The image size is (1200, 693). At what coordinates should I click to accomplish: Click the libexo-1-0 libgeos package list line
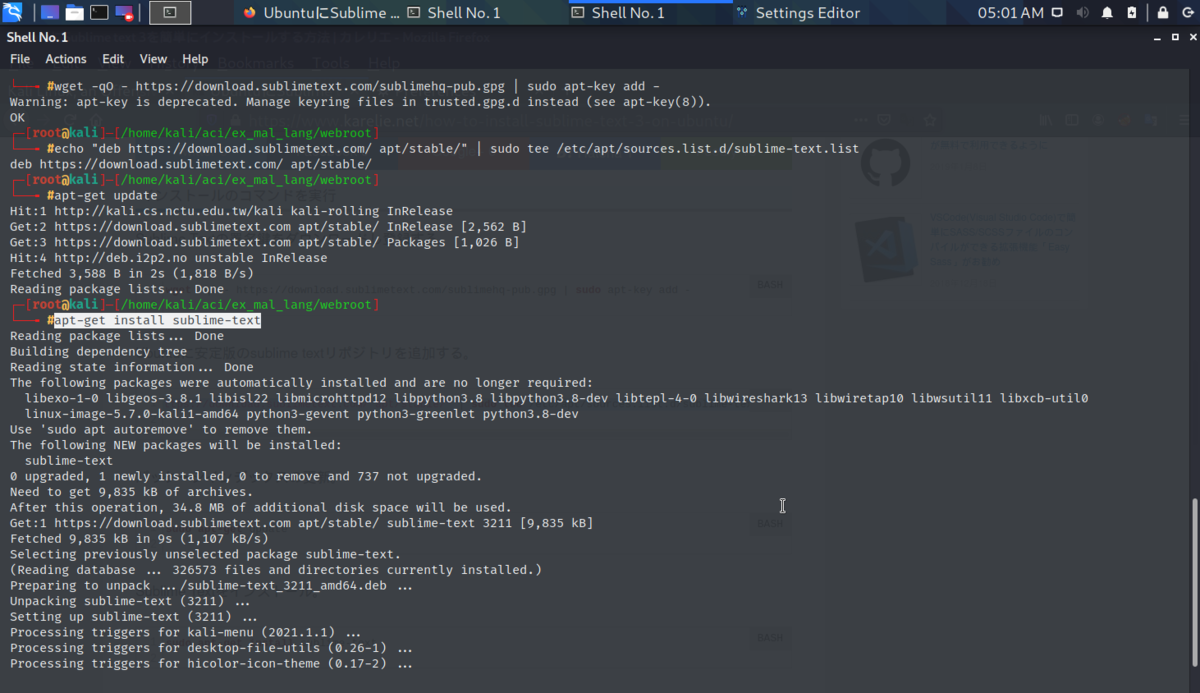(556, 398)
